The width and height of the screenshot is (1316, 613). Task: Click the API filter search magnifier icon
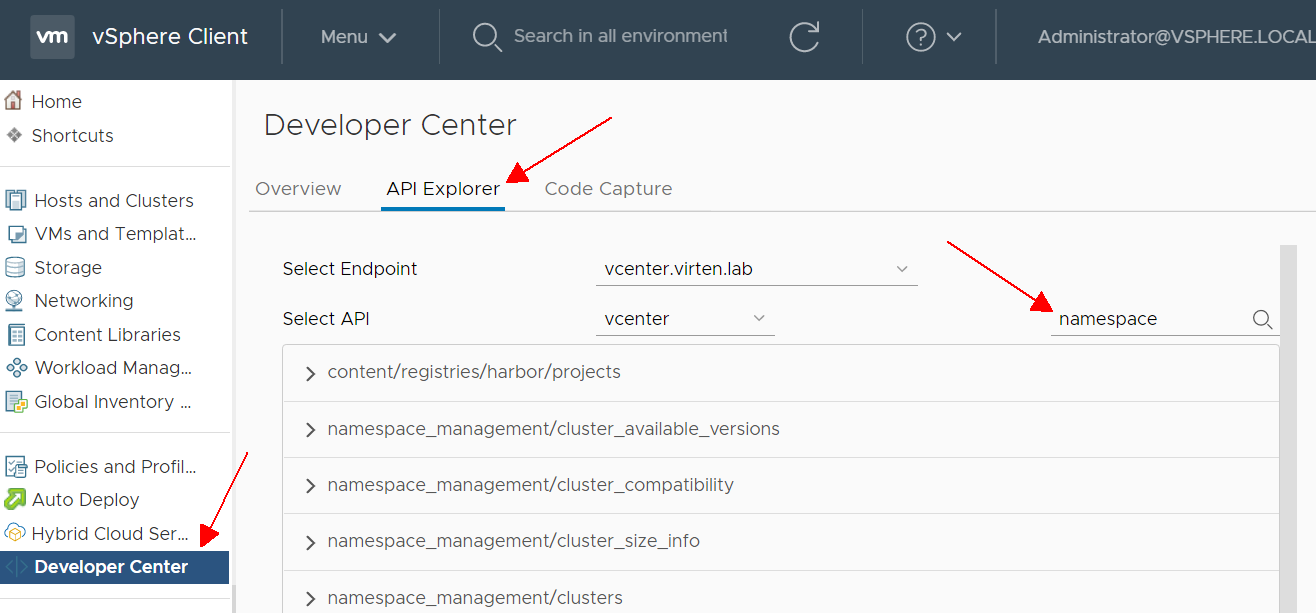click(x=1263, y=320)
